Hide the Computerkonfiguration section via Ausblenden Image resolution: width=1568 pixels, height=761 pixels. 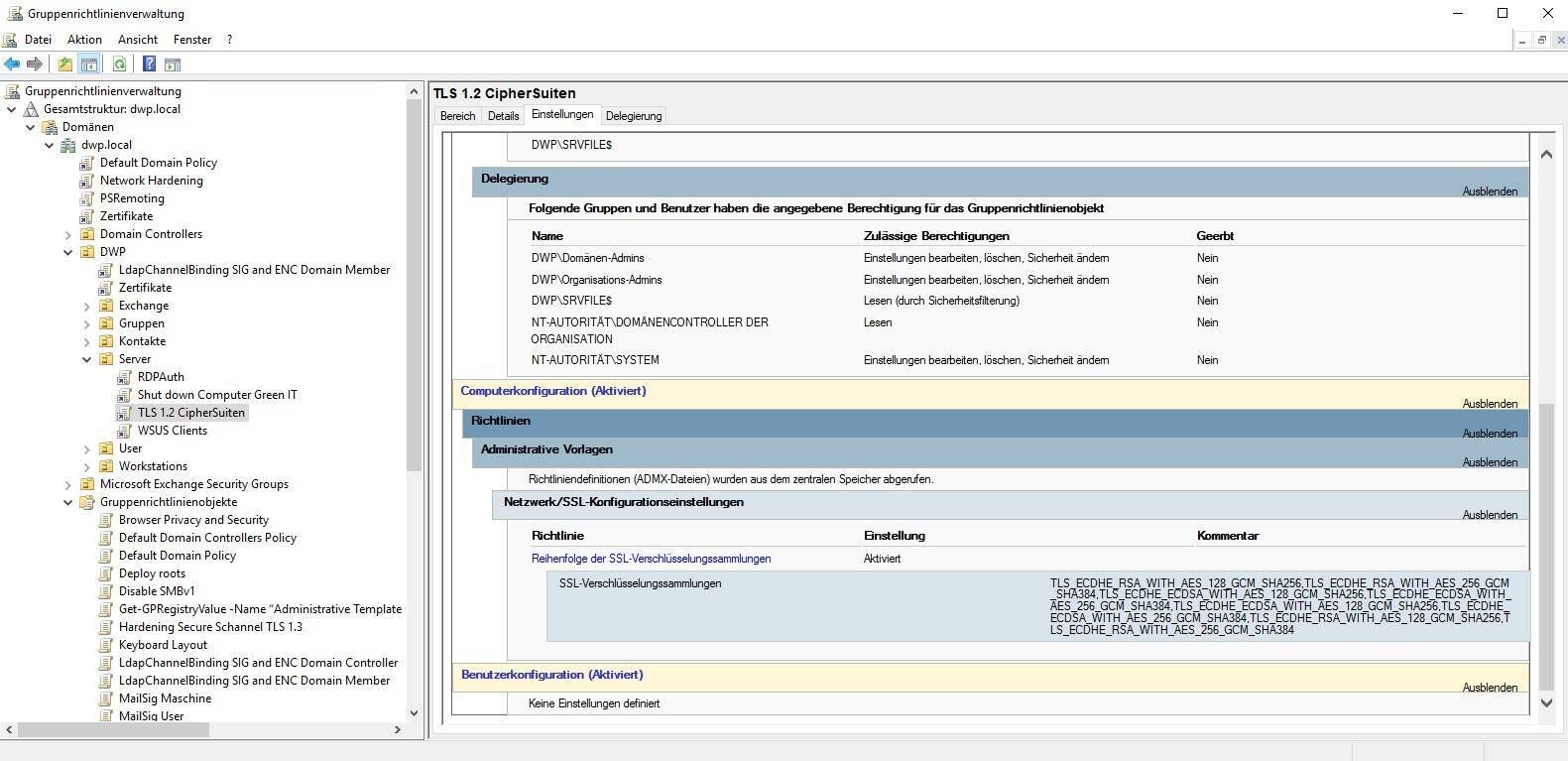[1489, 404]
